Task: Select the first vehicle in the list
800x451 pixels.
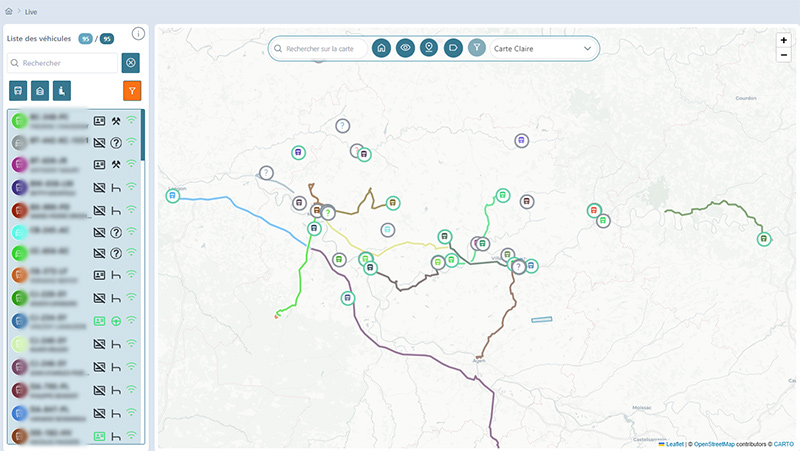Action: 50,121
